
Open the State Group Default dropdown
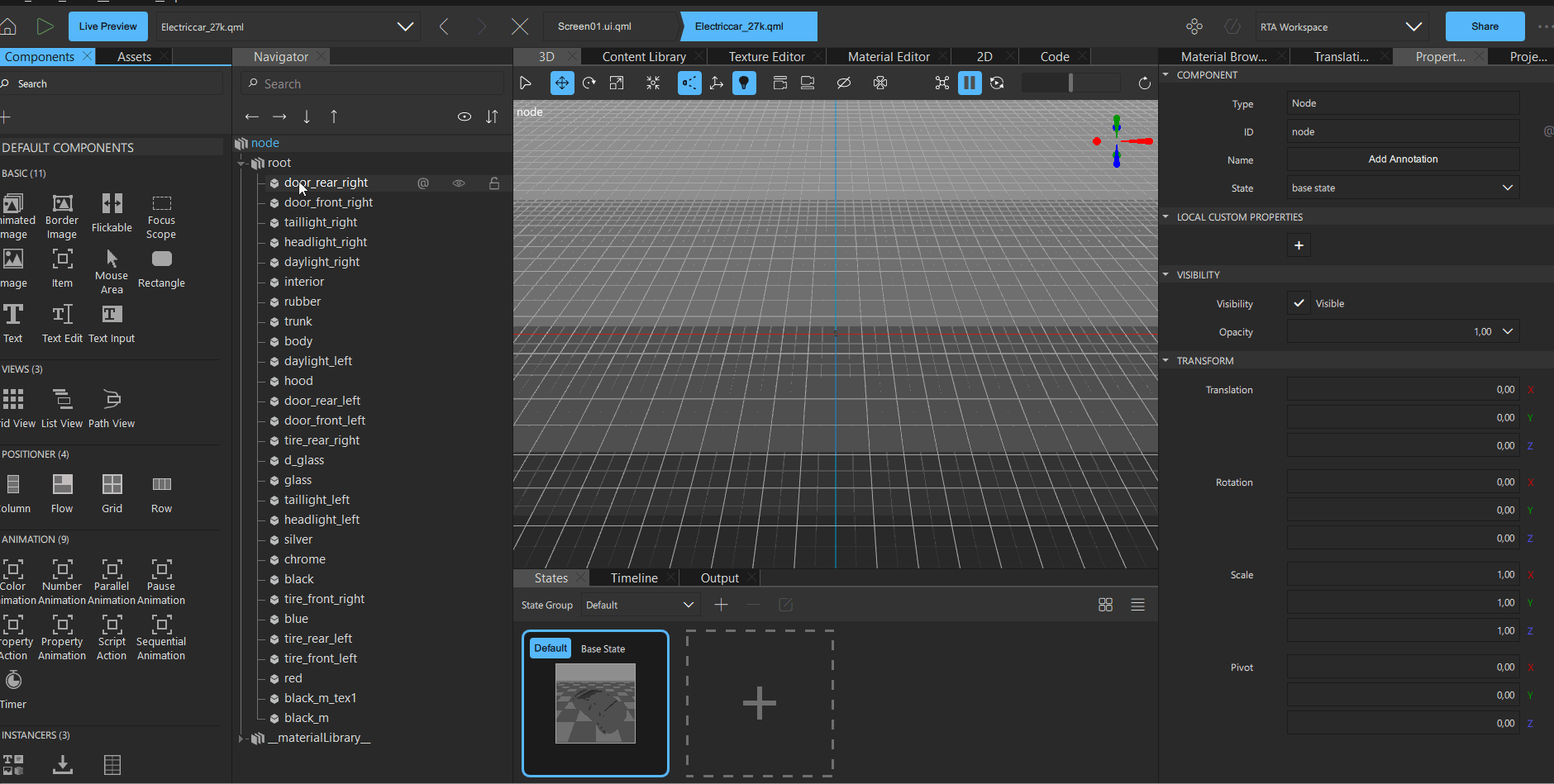click(x=640, y=605)
